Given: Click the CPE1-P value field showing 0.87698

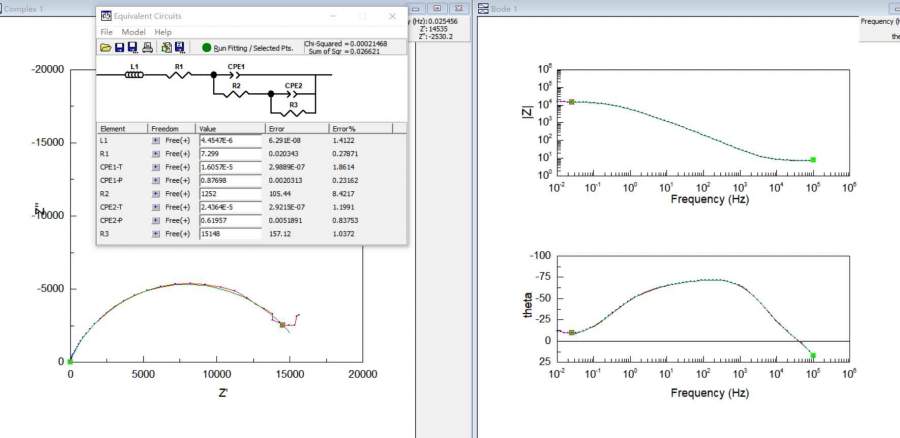Looking at the screenshot, I should coord(230,181).
